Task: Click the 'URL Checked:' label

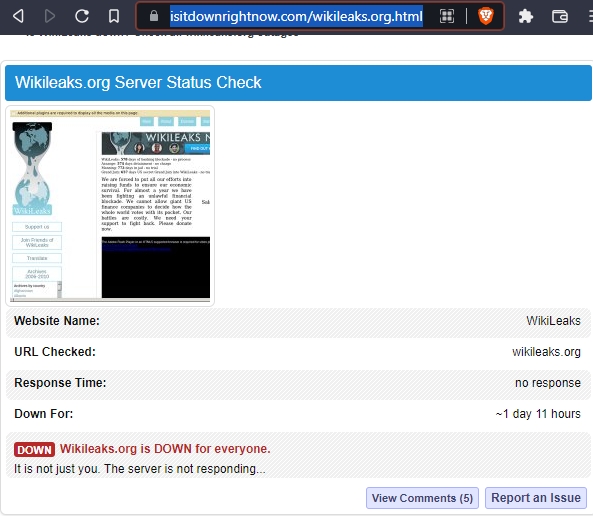Action: [55, 352]
